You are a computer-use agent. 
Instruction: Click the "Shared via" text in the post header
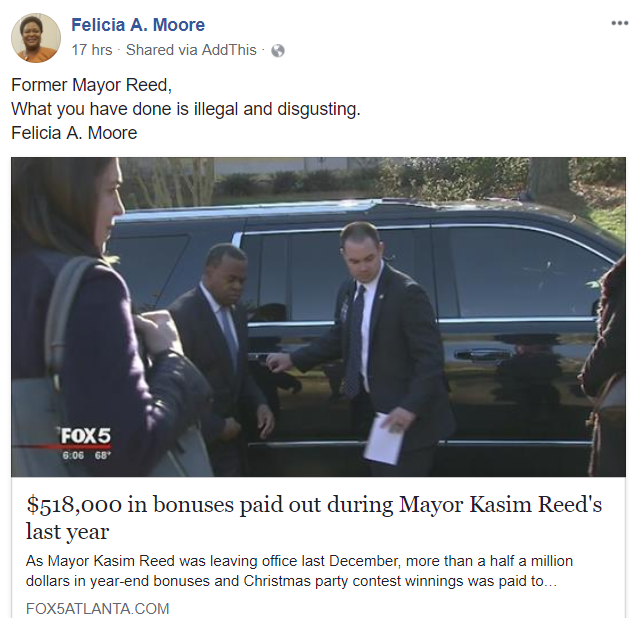click(162, 50)
